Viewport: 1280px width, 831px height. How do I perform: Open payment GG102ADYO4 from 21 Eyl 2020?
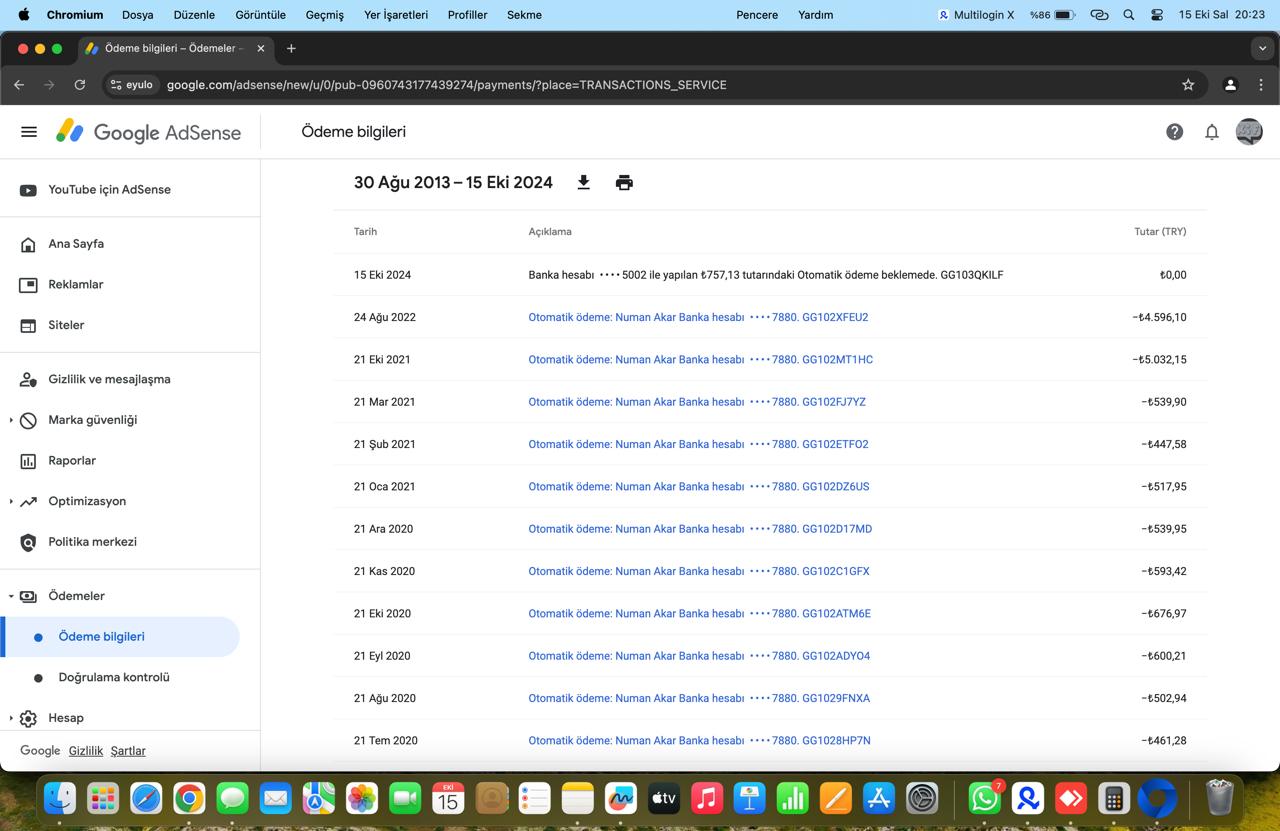[699, 656]
